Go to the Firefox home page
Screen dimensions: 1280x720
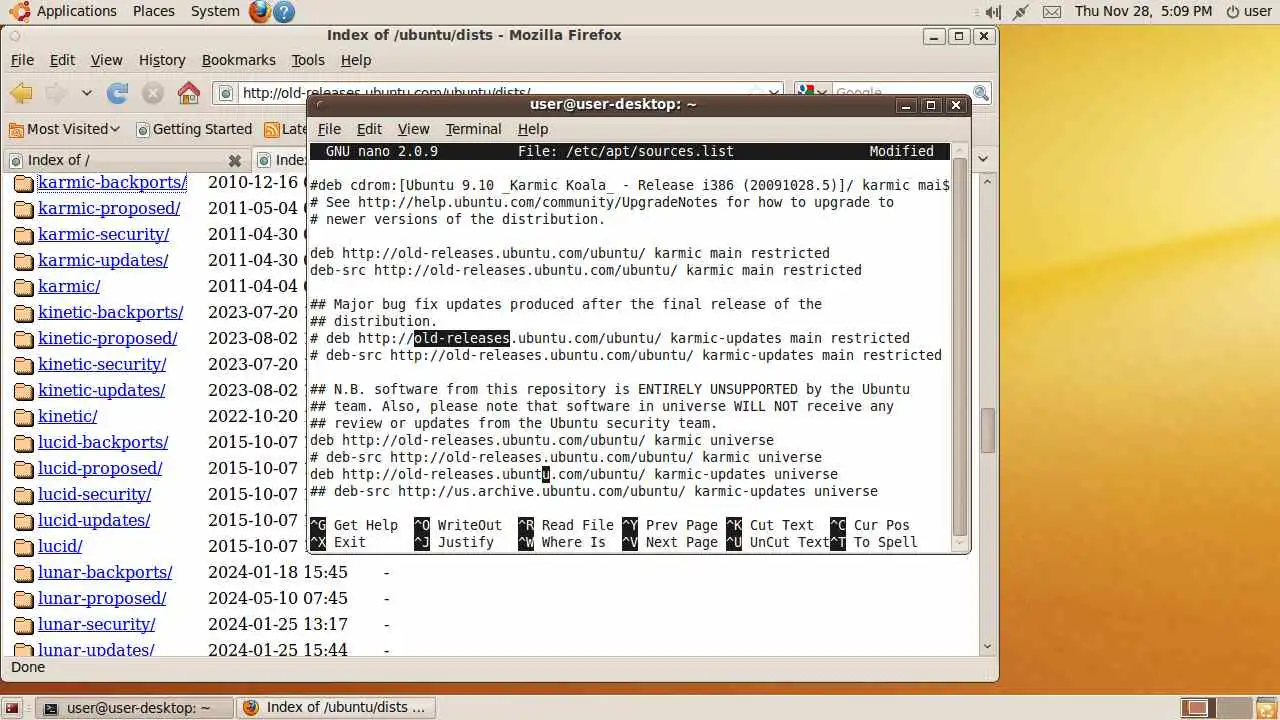tap(188, 93)
